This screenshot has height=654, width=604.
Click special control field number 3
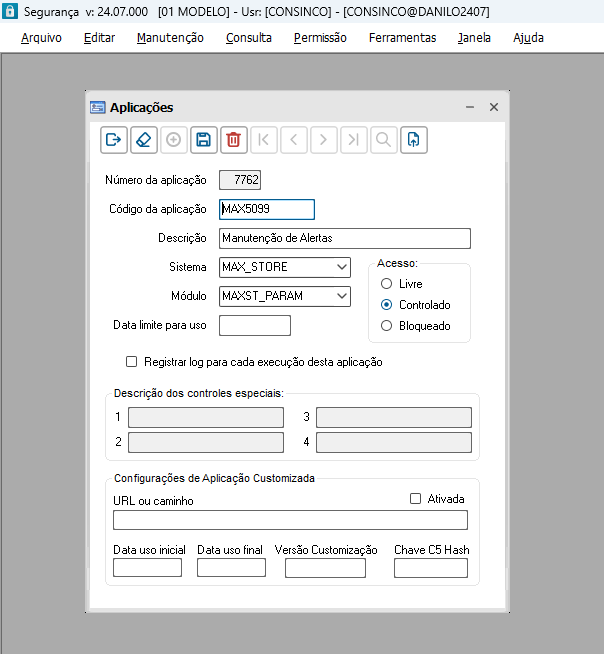[394, 418]
